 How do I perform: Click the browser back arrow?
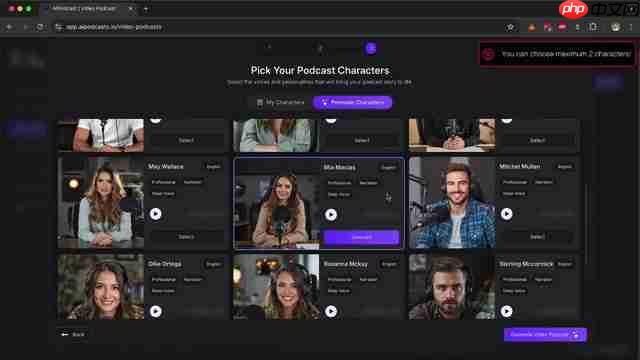pos(9,27)
